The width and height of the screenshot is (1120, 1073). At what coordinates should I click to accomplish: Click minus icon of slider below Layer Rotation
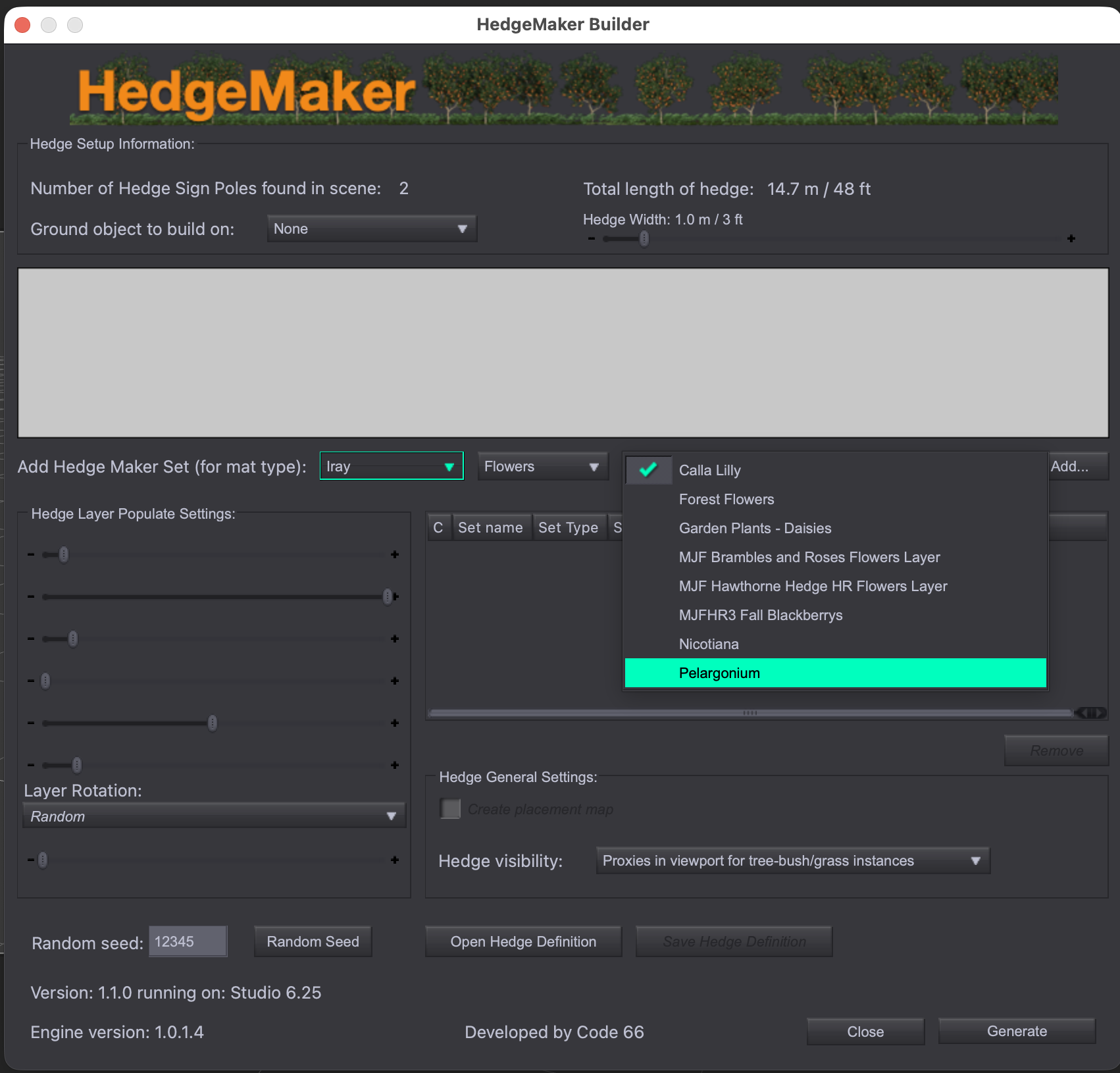[x=31, y=860]
